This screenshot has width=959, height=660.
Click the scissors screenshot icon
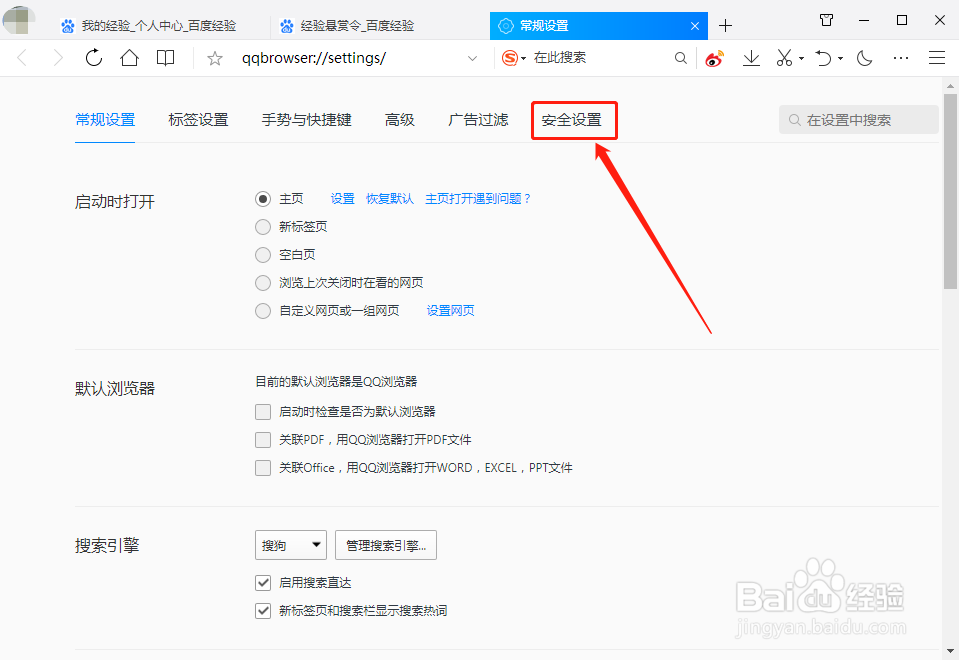pyautogui.click(x=784, y=58)
